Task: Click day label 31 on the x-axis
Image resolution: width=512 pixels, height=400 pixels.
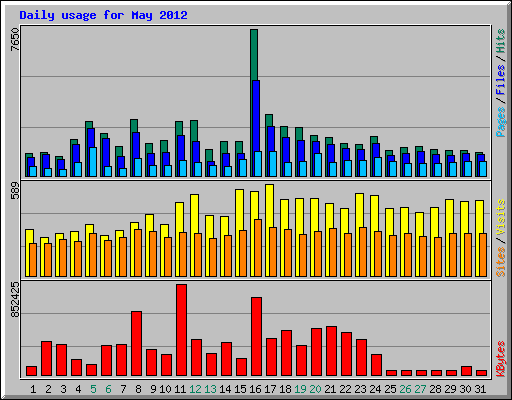Action: point(480,389)
